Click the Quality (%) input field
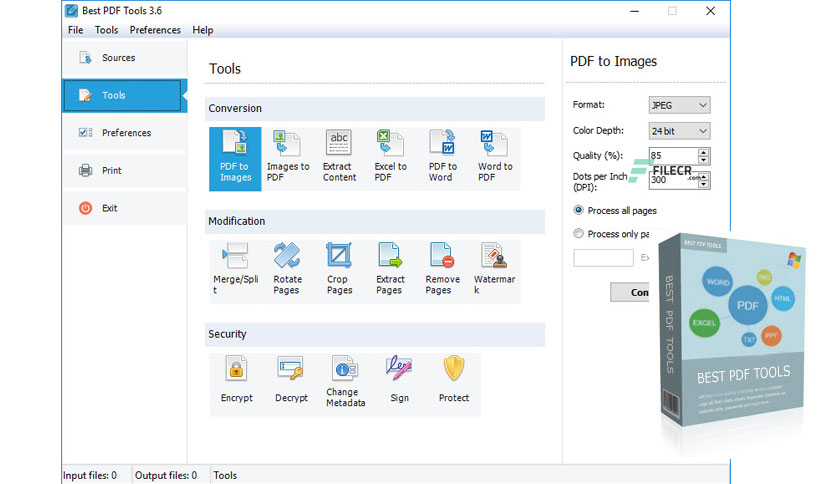Image resolution: width=836 pixels, height=484 pixels. pyautogui.click(x=674, y=156)
